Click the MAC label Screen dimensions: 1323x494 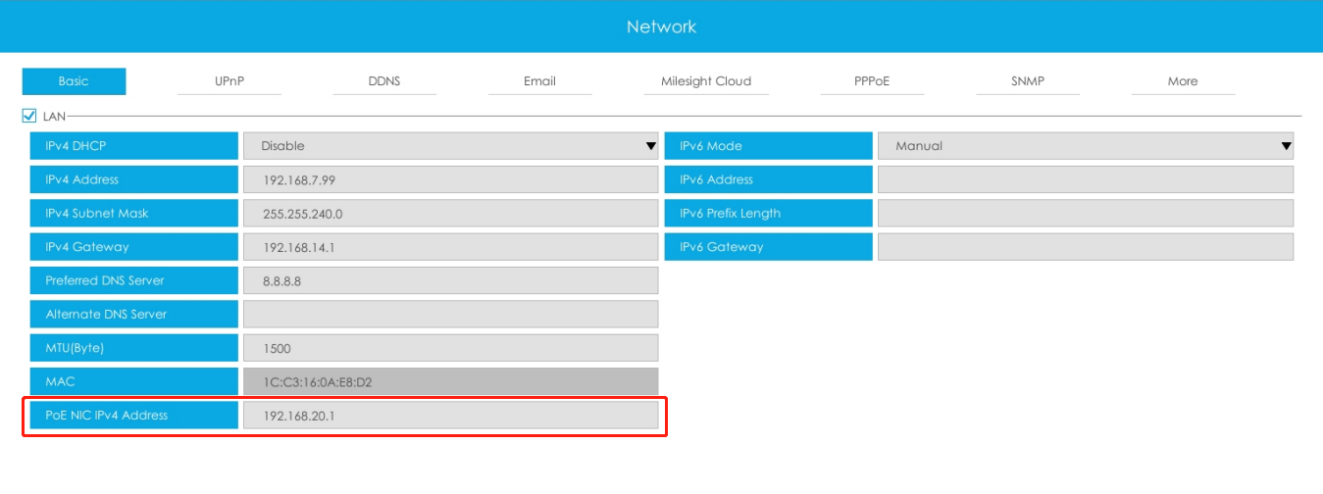click(x=134, y=381)
